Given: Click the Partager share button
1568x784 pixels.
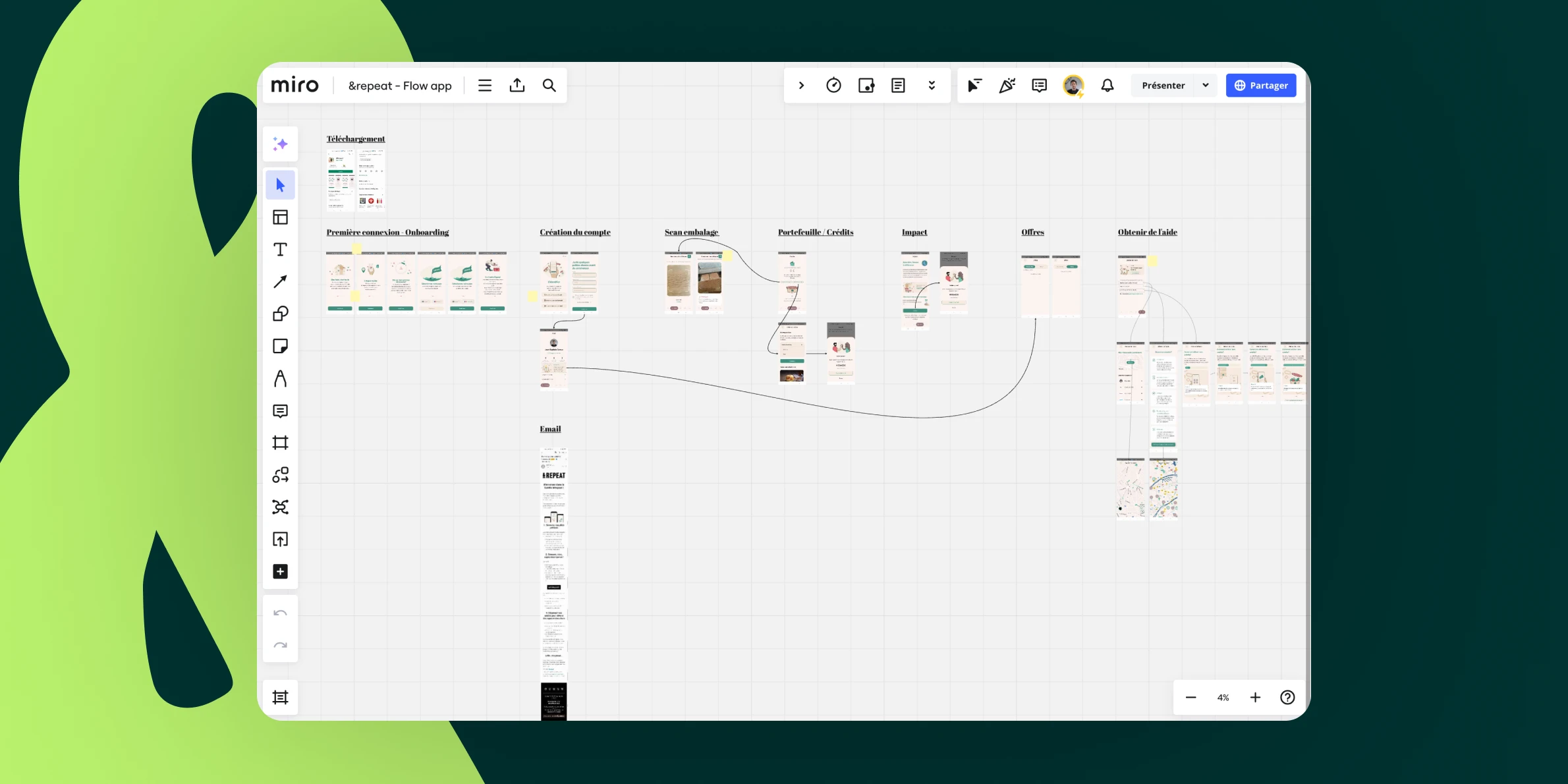Looking at the screenshot, I should [1260, 86].
